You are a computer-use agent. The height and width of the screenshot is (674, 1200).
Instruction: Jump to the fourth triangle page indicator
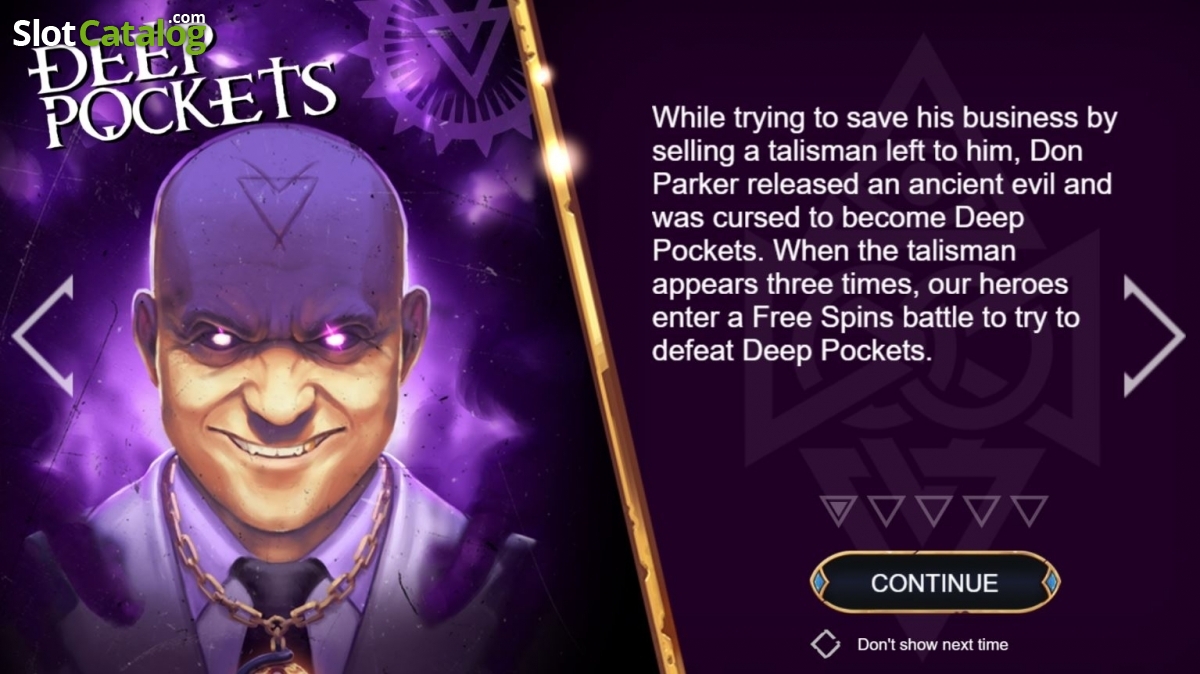click(x=982, y=510)
